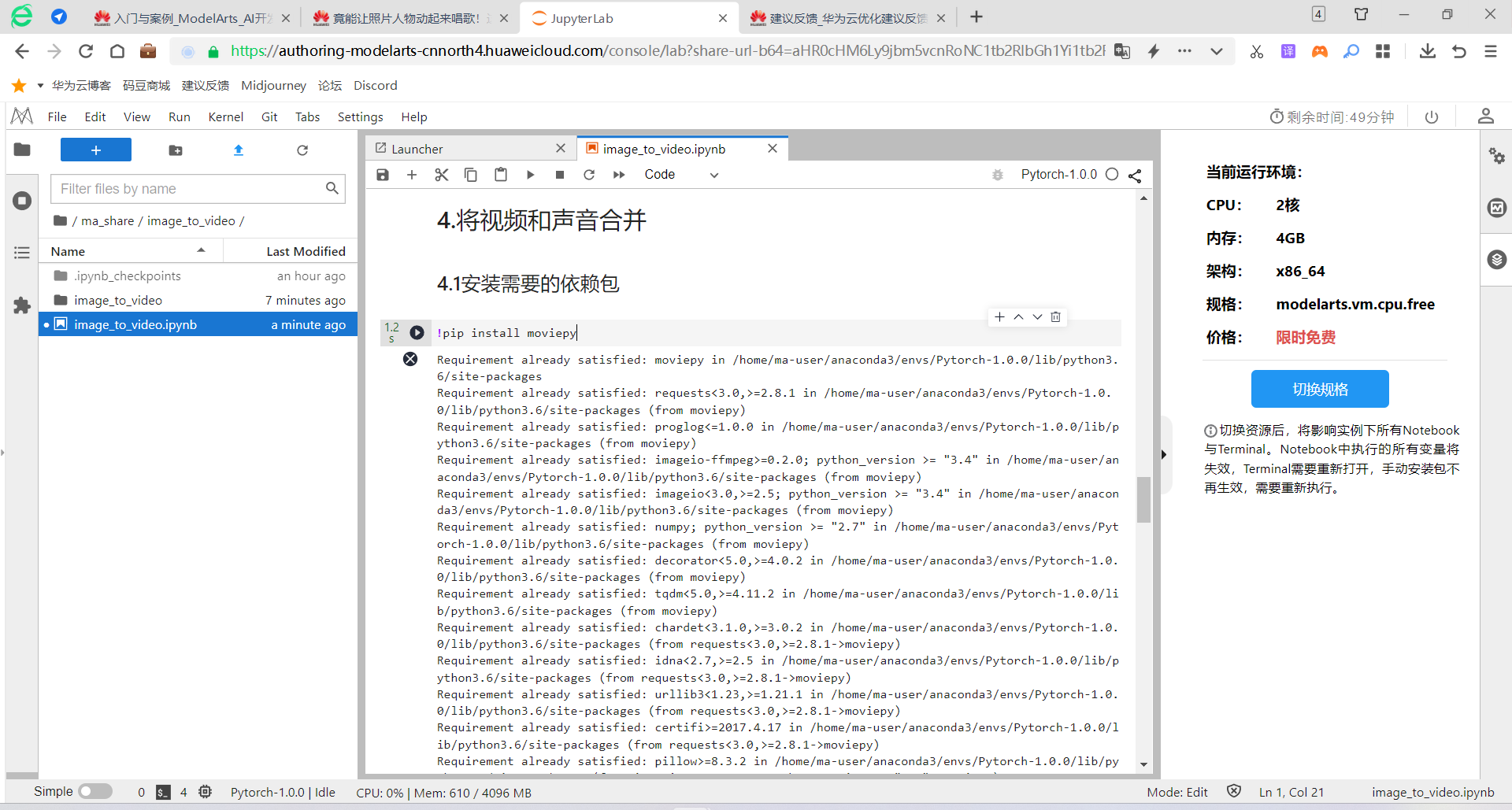The height and width of the screenshot is (810, 1512).
Task: Open the Git menu
Action: tap(269, 117)
